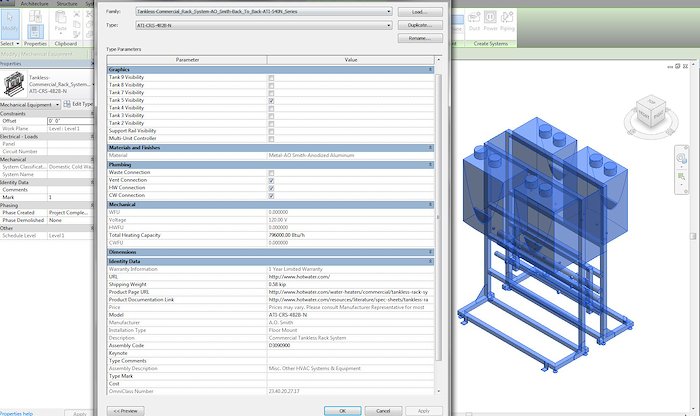700x416 pixels.
Task: Open the Structure ribbon tab
Action: click(x=67, y=4)
